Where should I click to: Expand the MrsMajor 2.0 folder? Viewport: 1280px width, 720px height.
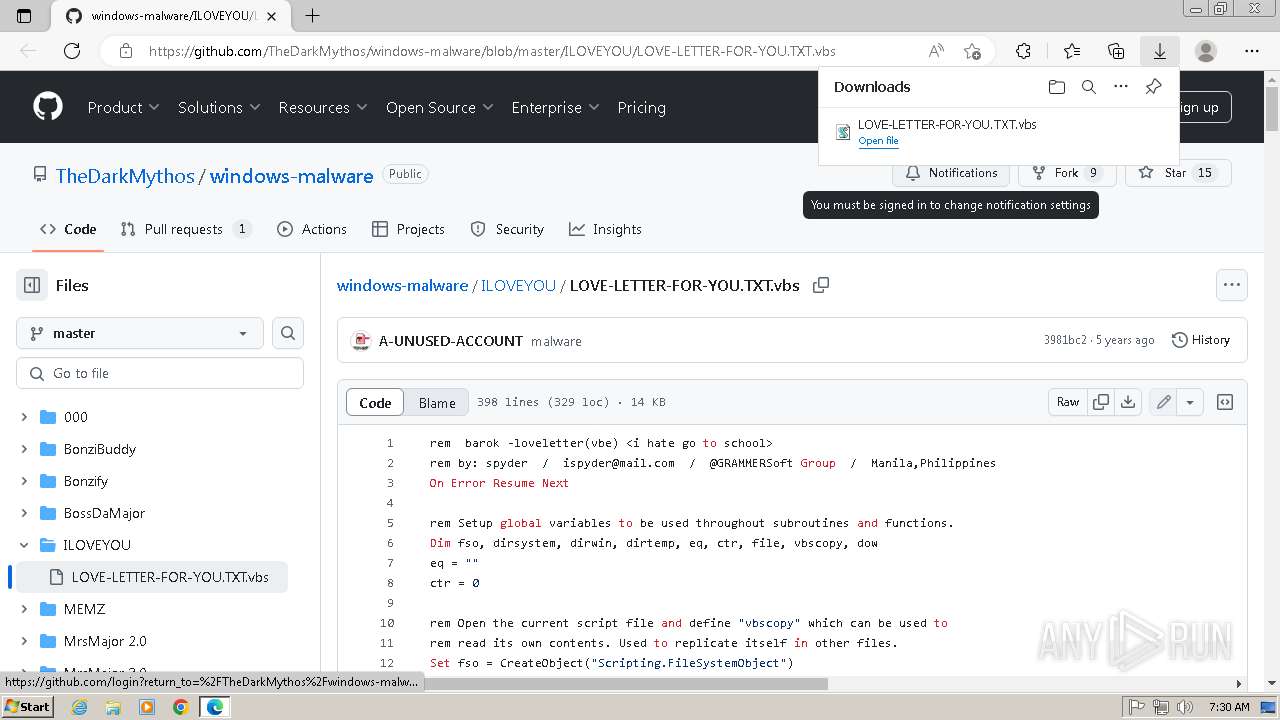[x=24, y=641]
